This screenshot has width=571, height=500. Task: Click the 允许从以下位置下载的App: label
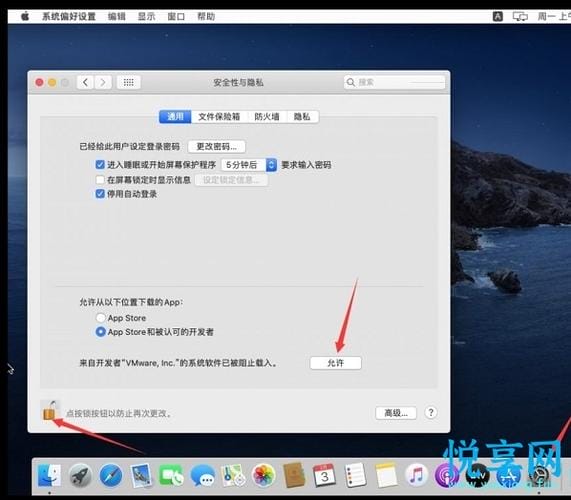[x=131, y=302]
